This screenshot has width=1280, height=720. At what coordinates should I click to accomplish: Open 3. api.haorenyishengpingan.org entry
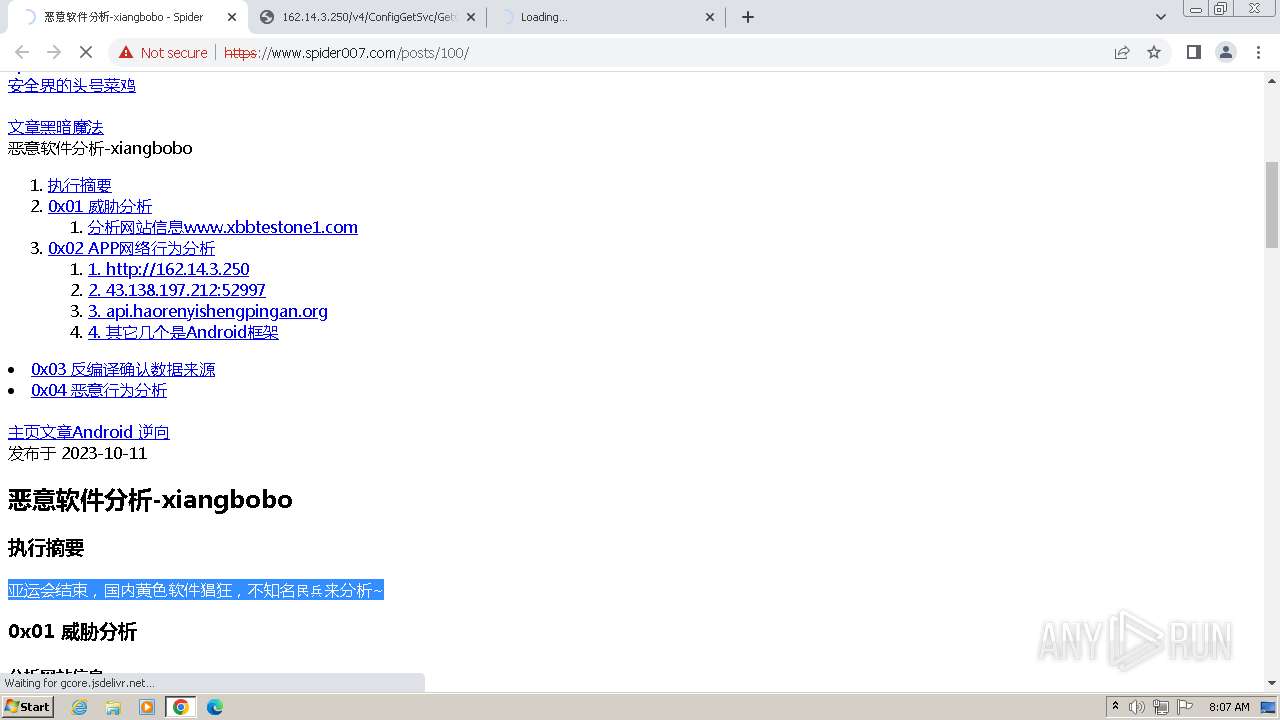(208, 311)
